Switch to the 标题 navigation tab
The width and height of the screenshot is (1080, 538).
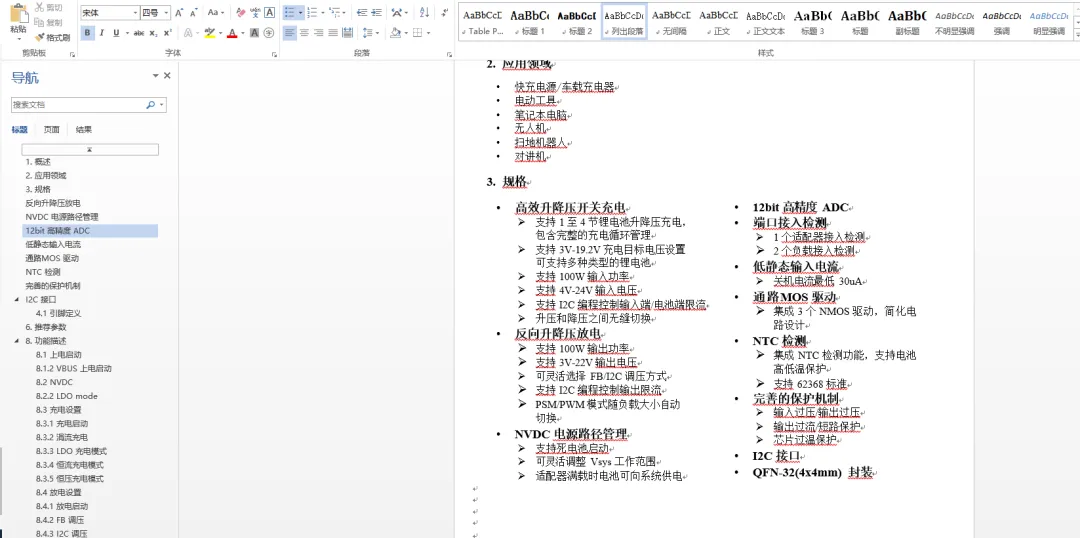[19, 130]
